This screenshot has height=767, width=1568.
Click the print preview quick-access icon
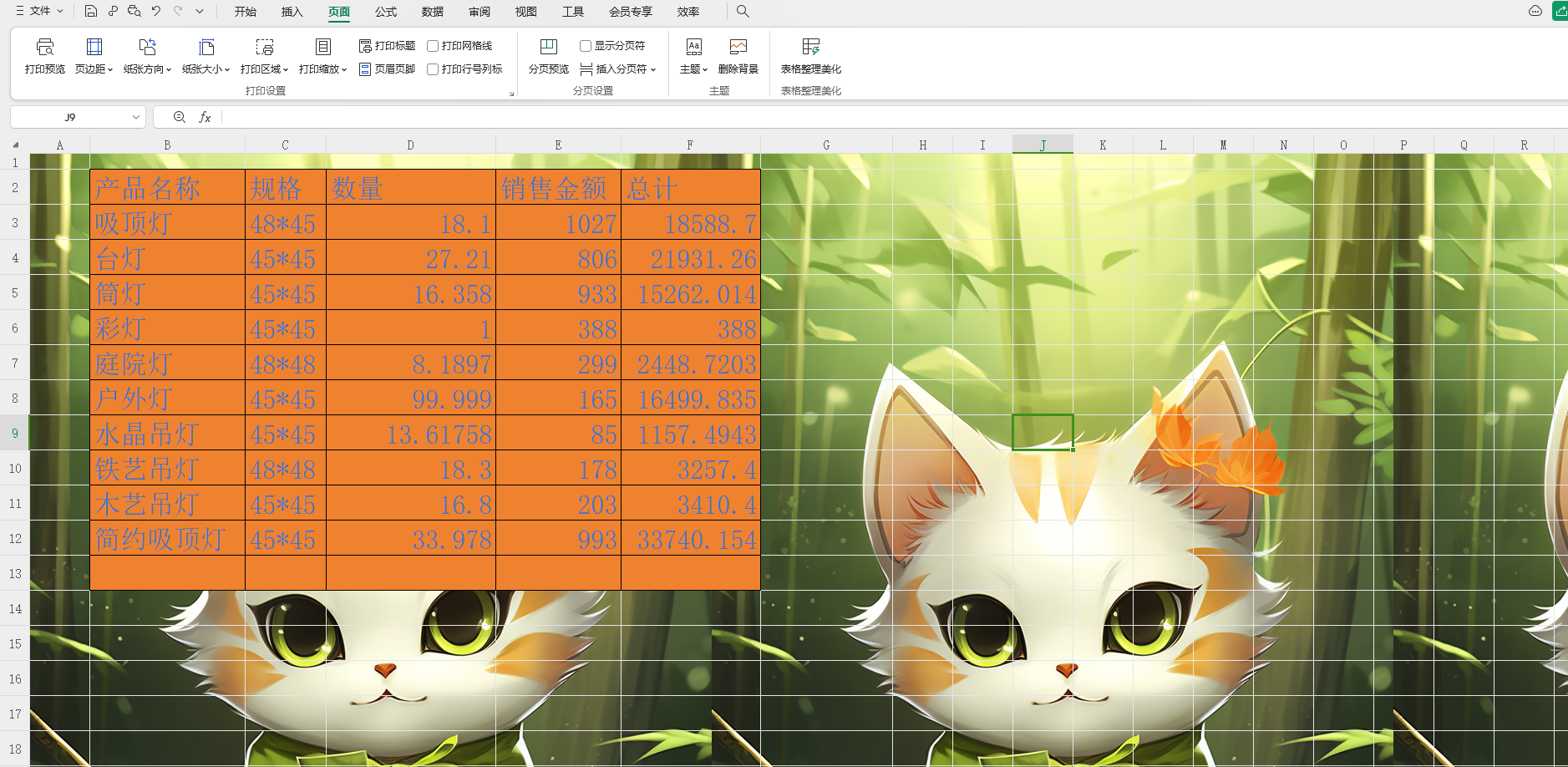pos(134,12)
